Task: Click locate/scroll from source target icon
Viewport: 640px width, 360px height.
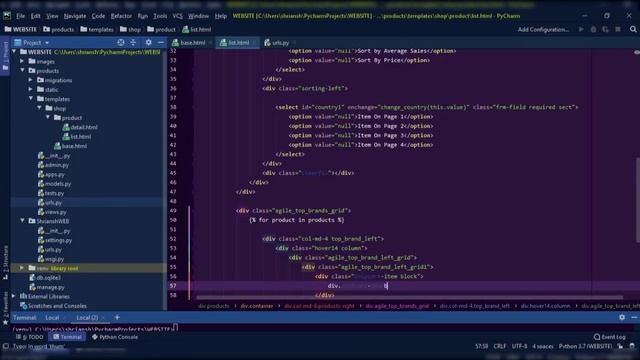Action: tap(121, 42)
